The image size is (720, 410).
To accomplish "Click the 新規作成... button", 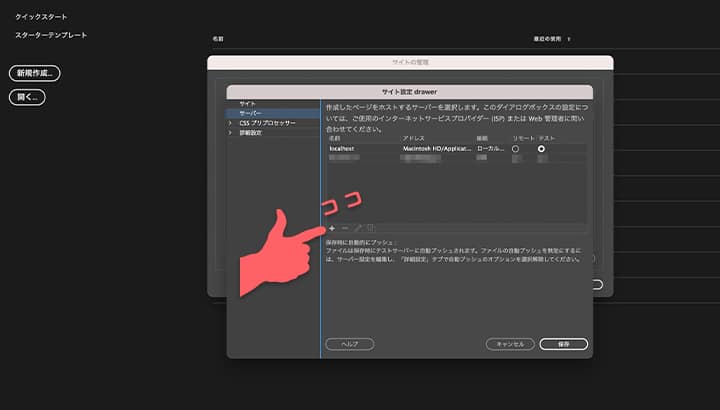I will 35,73.
